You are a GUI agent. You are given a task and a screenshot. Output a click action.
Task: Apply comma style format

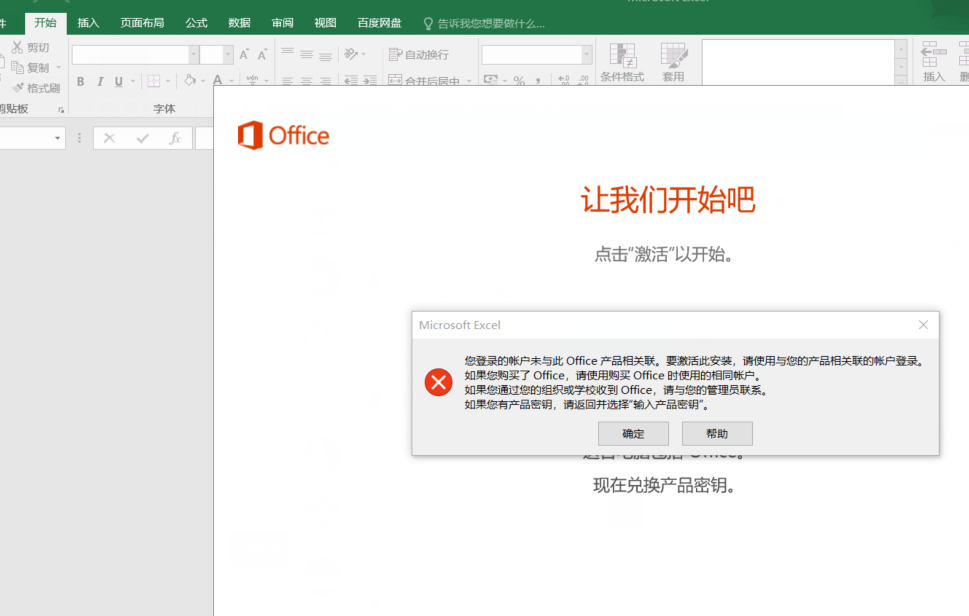[x=538, y=80]
